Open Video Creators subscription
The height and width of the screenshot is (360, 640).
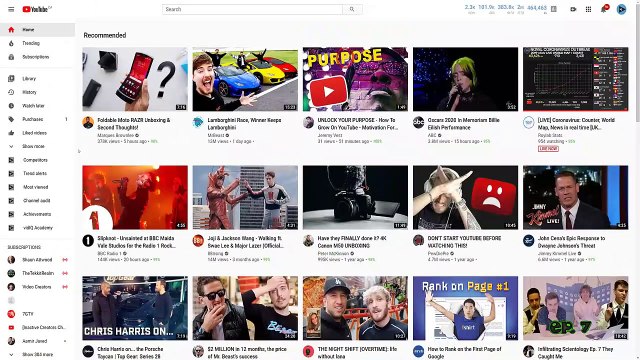[37, 287]
